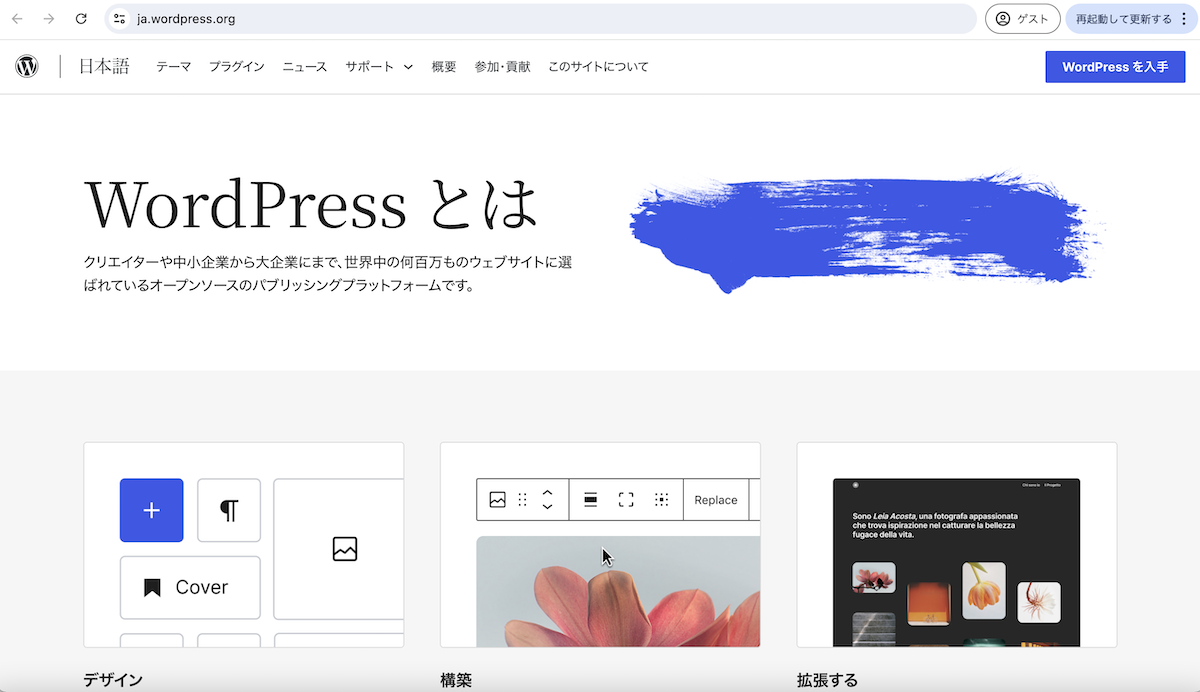
Task: Click the 日本語 site title link
Action: [x=104, y=67]
